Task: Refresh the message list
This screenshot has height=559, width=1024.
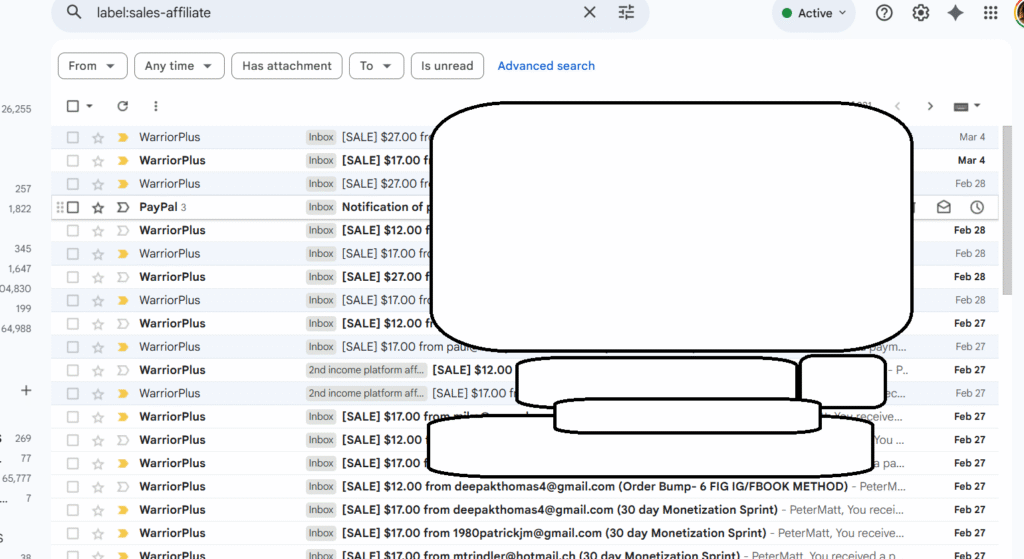Action: point(122,106)
